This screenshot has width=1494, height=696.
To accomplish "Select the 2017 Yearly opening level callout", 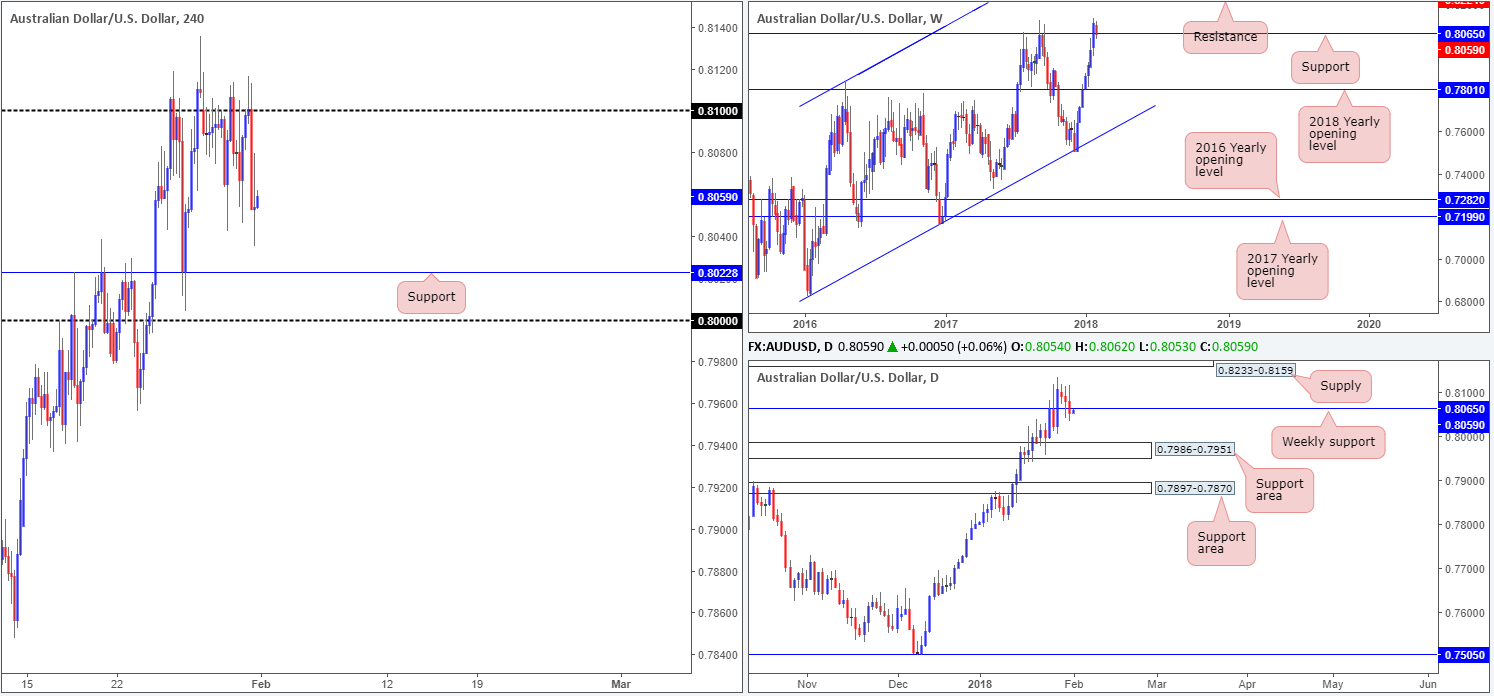I will coord(1282,271).
